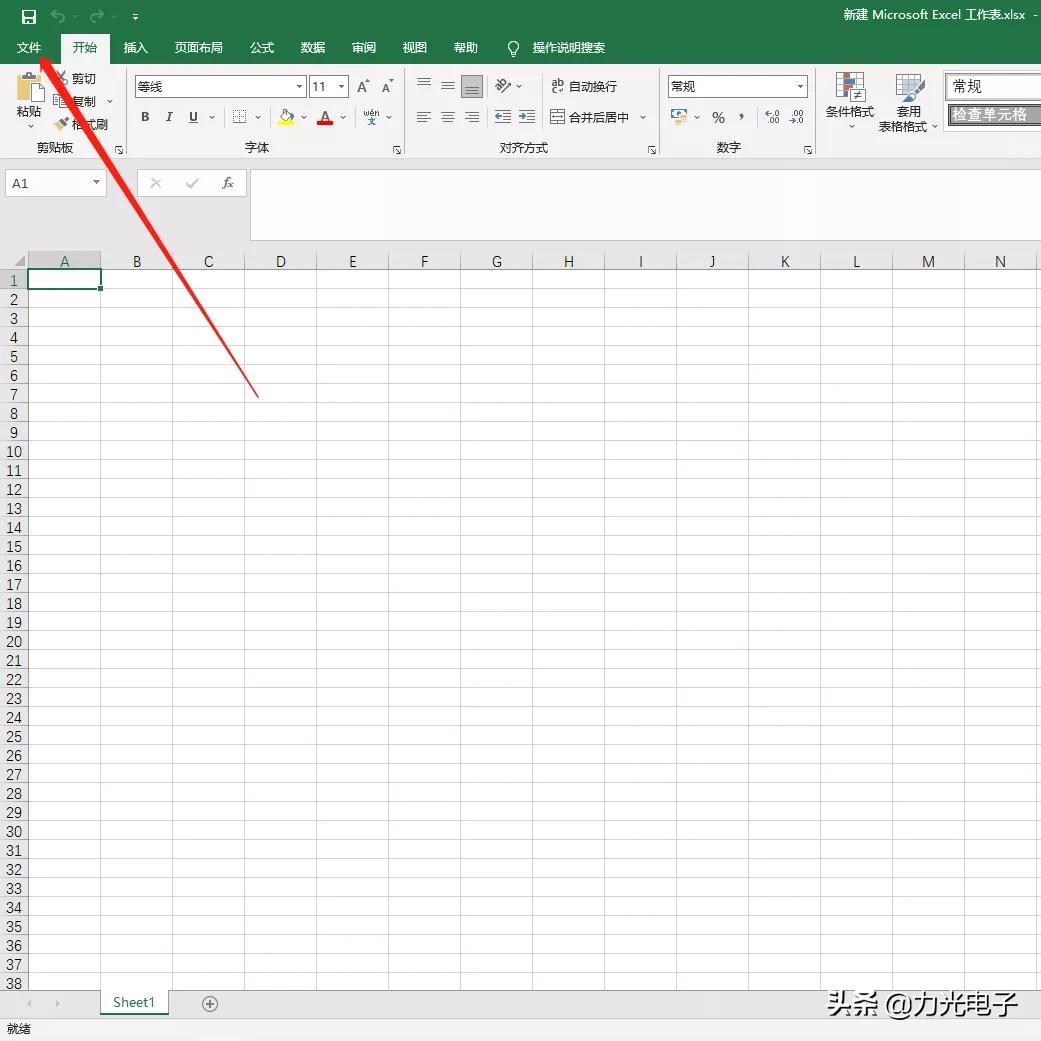Apply bold formatting with the B icon
This screenshot has height=1041, width=1041.
tap(144, 117)
